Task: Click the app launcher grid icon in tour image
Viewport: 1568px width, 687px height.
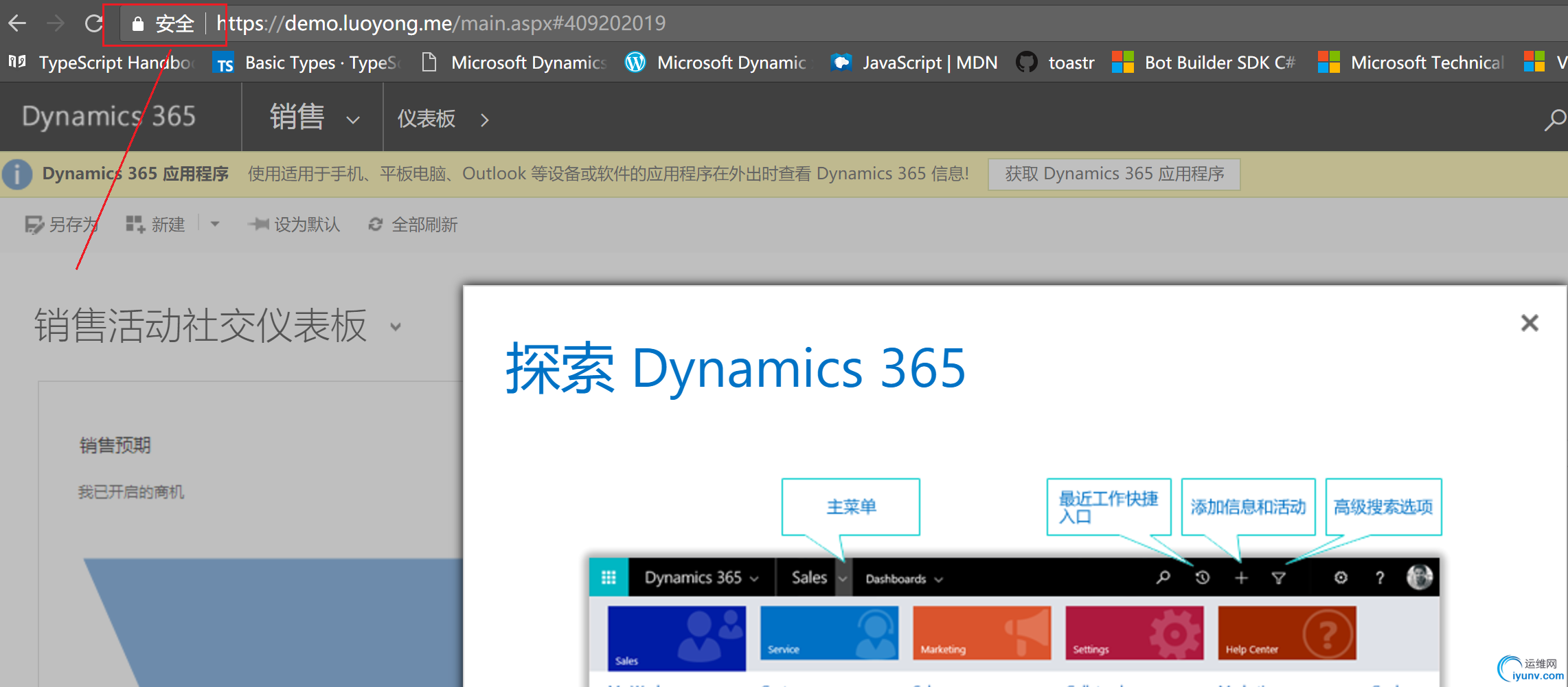Action: 609,577
